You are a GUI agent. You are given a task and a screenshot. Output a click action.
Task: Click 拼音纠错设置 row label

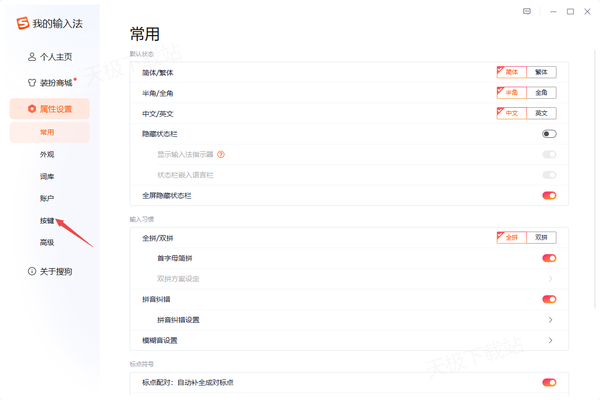[x=178, y=320]
